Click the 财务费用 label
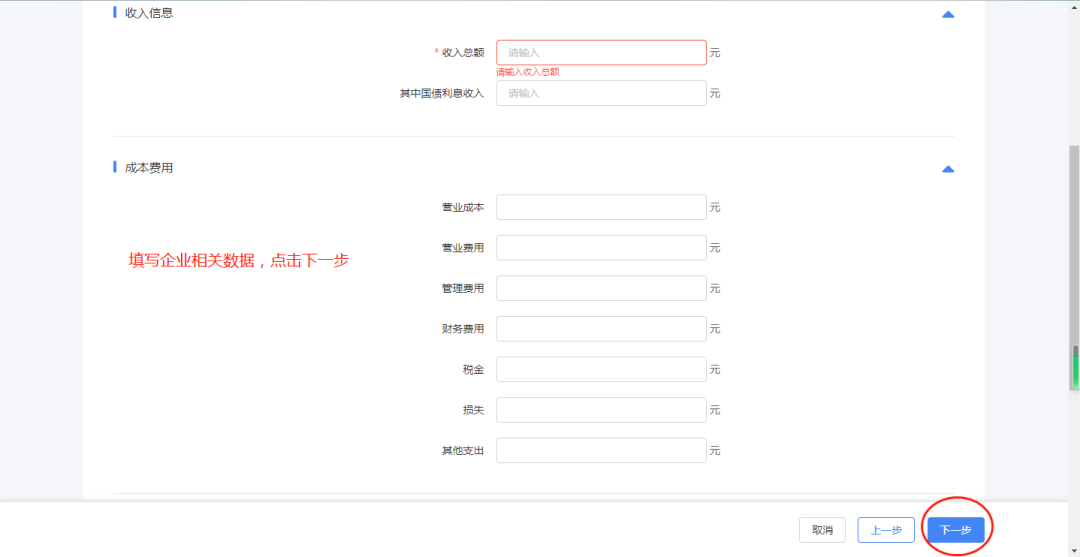Viewport: 1080px width, 557px height. [x=463, y=329]
